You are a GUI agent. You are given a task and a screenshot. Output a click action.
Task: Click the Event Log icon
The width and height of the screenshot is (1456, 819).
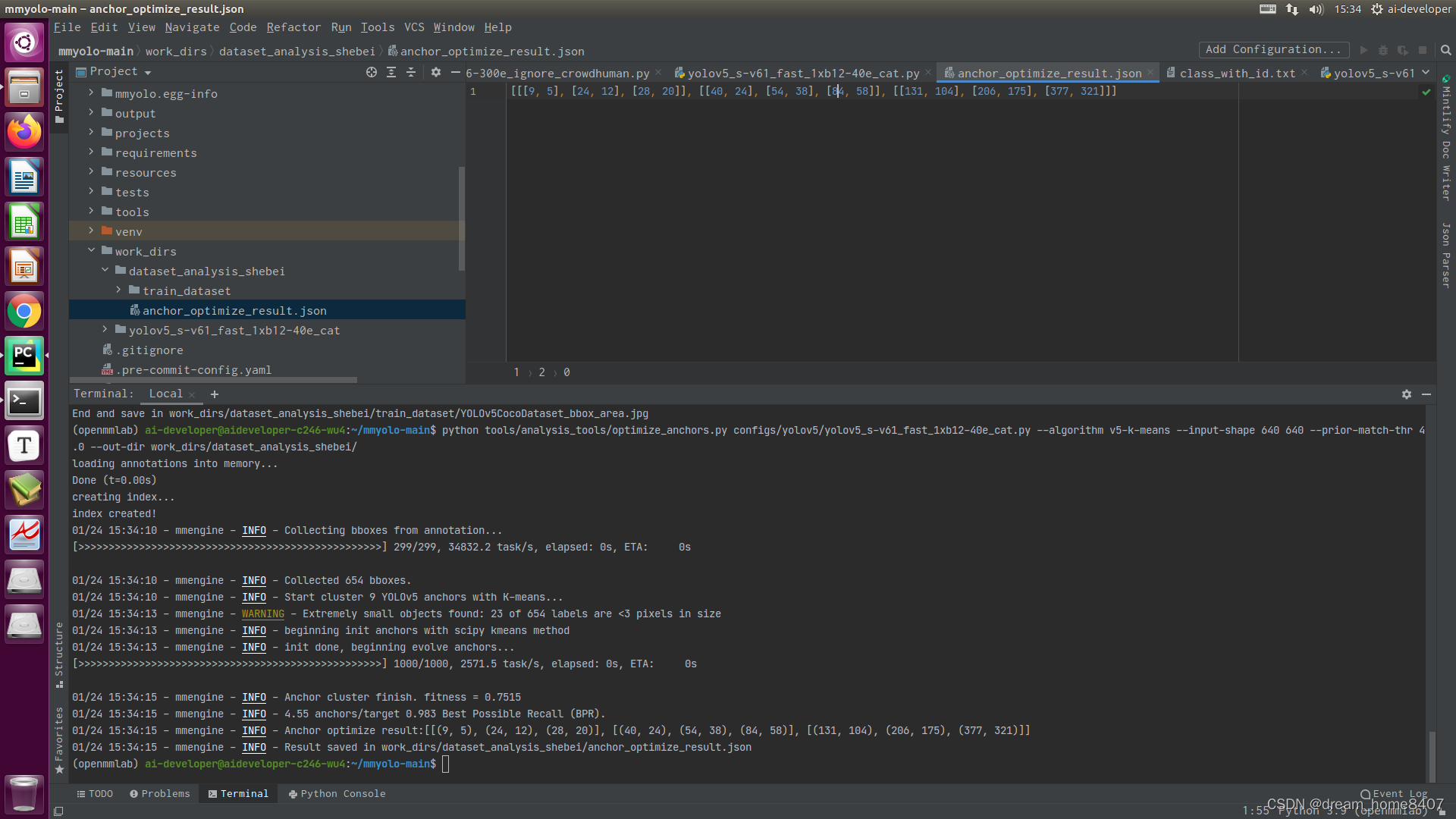click(x=1365, y=794)
